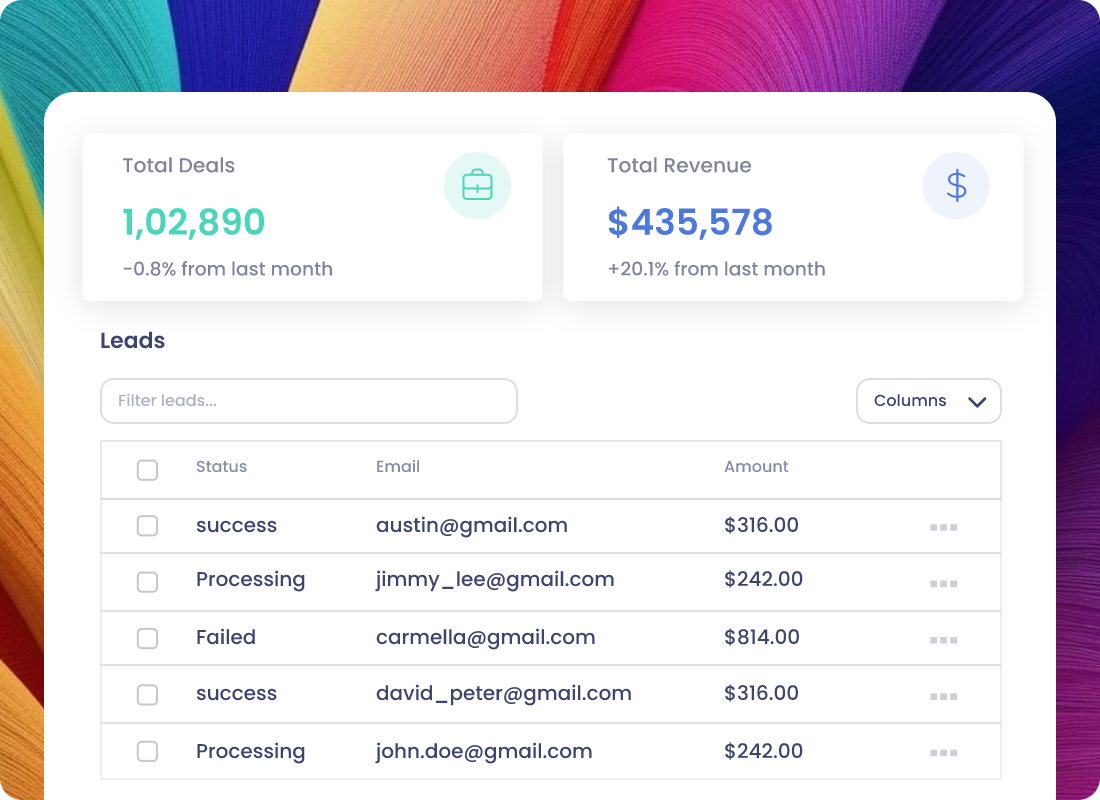Expand the Columns dropdown
The height and width of the screenshot is (800, 1100).
pos(929,401)
